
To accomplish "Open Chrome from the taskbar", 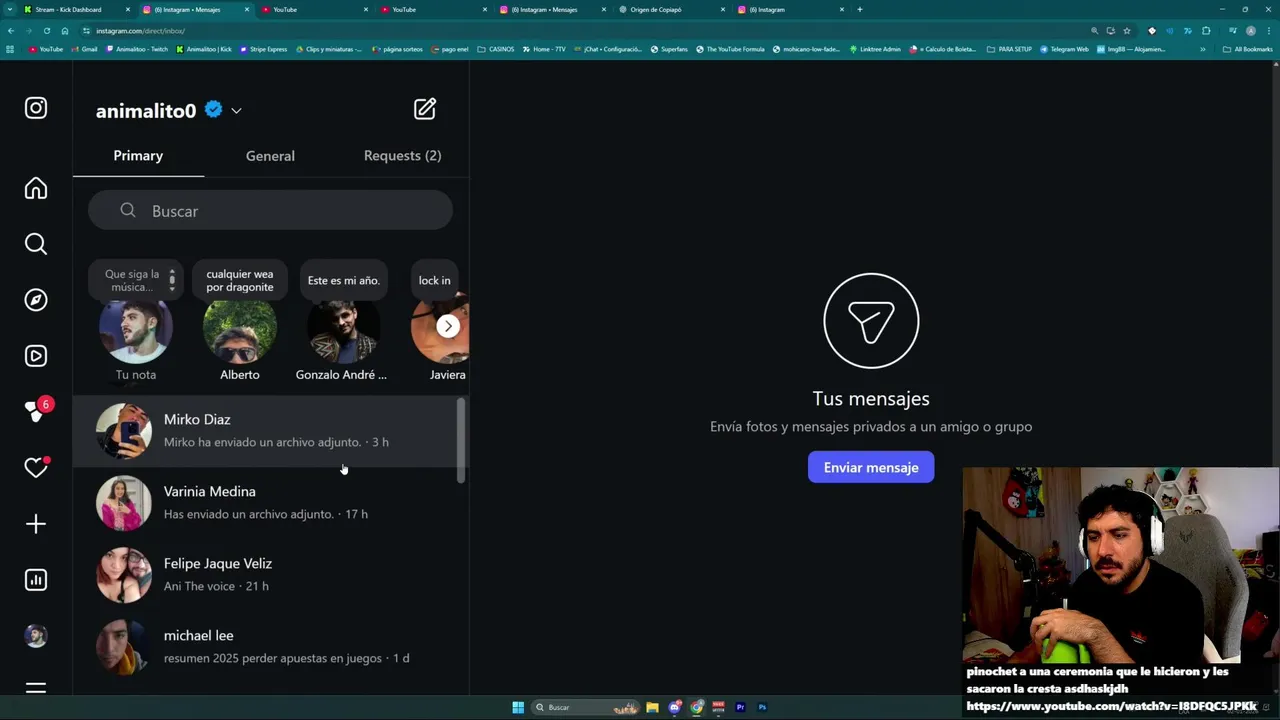I will (x=697, y=707).
